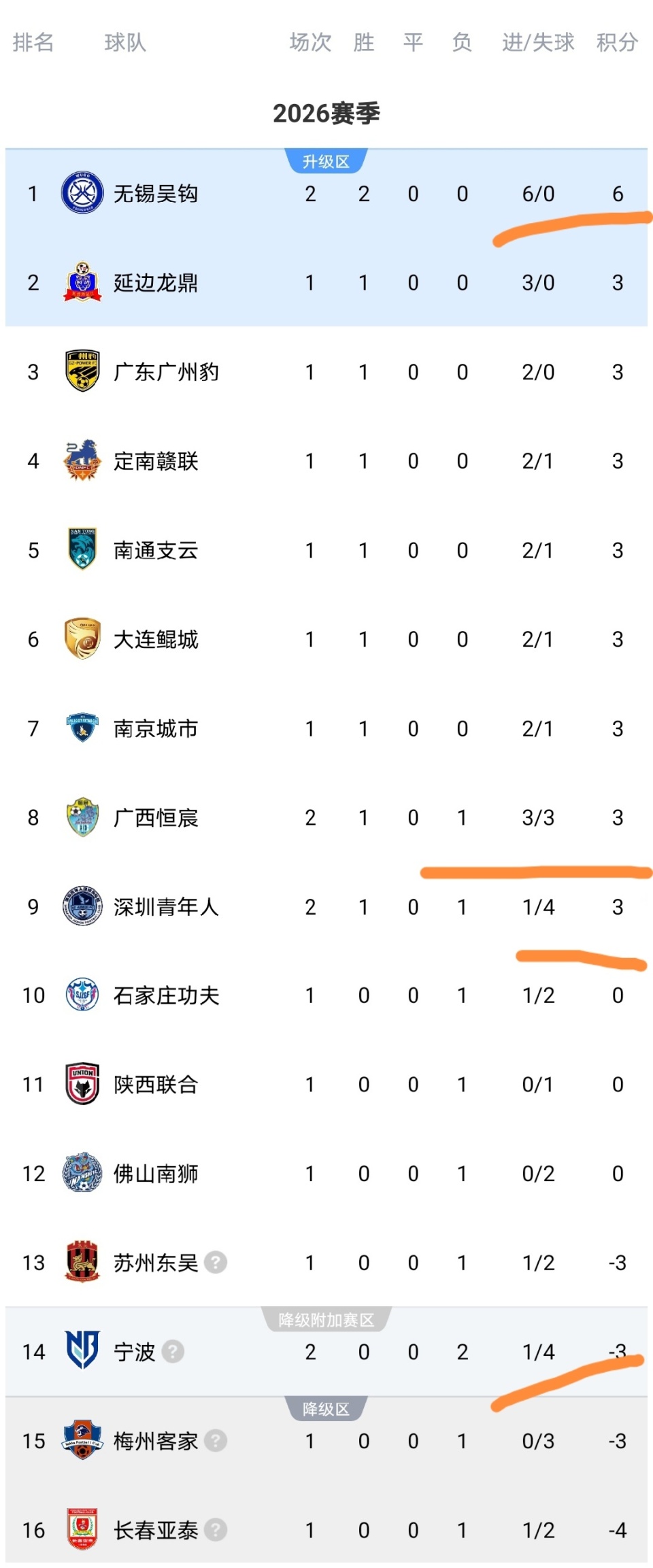Click the 石家庄功夫 team name
This screenshot has width=653, height=1568.
pos(166,995)
